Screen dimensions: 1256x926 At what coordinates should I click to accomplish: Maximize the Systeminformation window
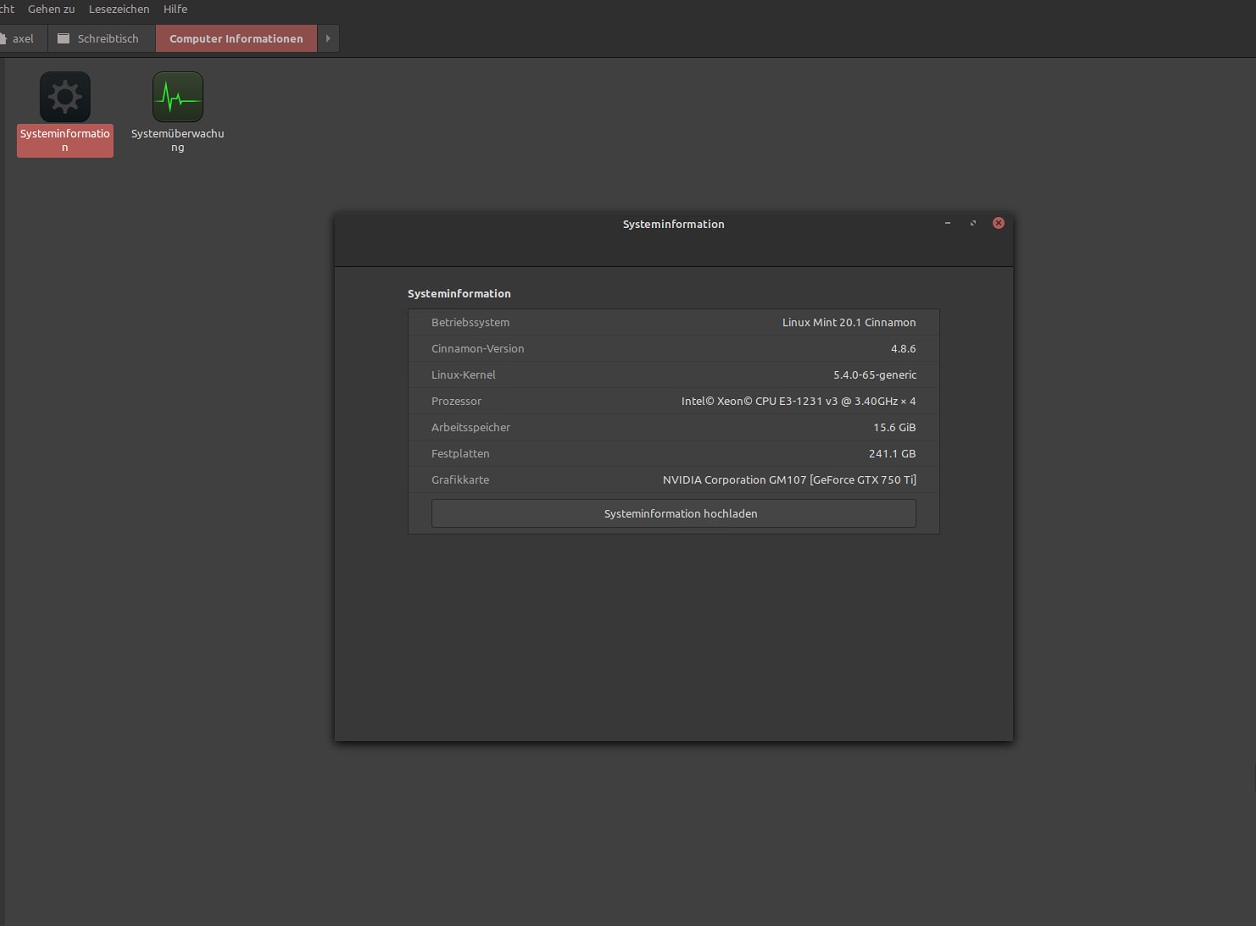(973, 223)
